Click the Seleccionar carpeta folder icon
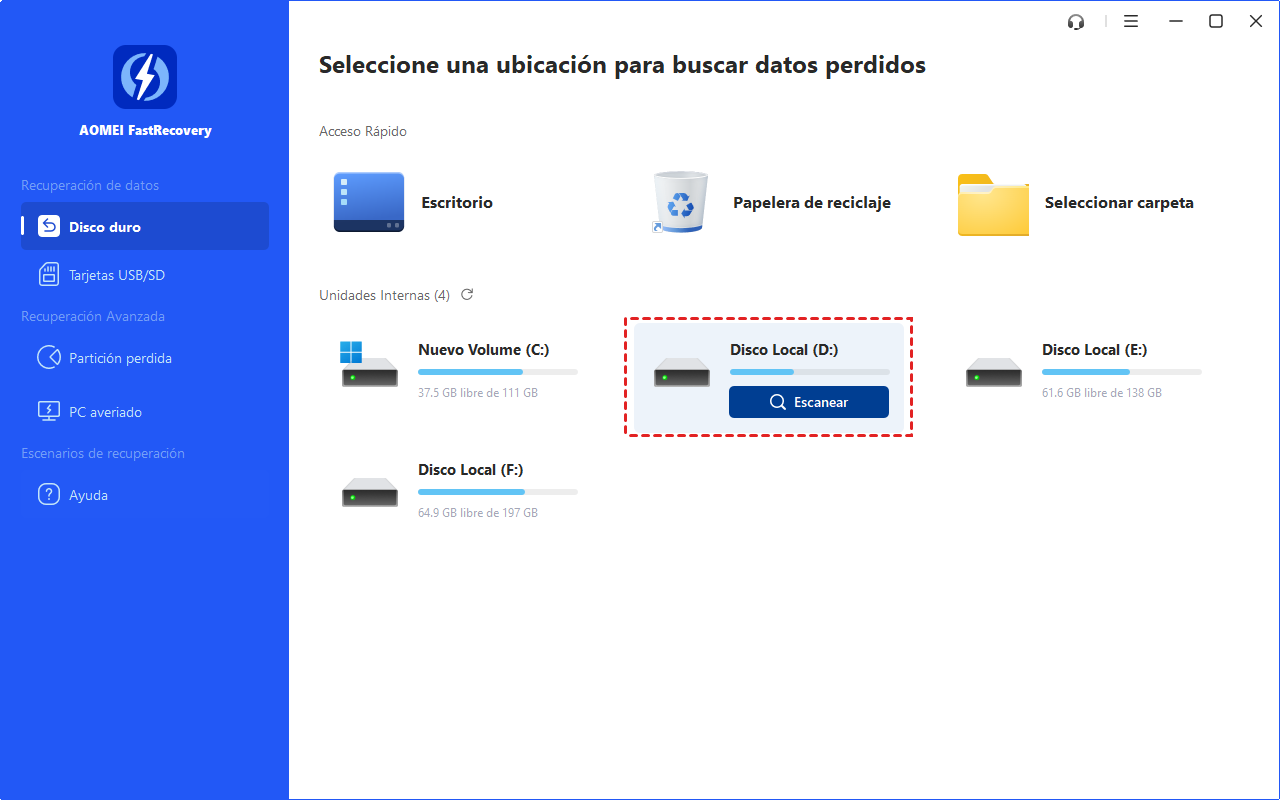This screenshot has height=800, width=1280. [x=992, y=204]
